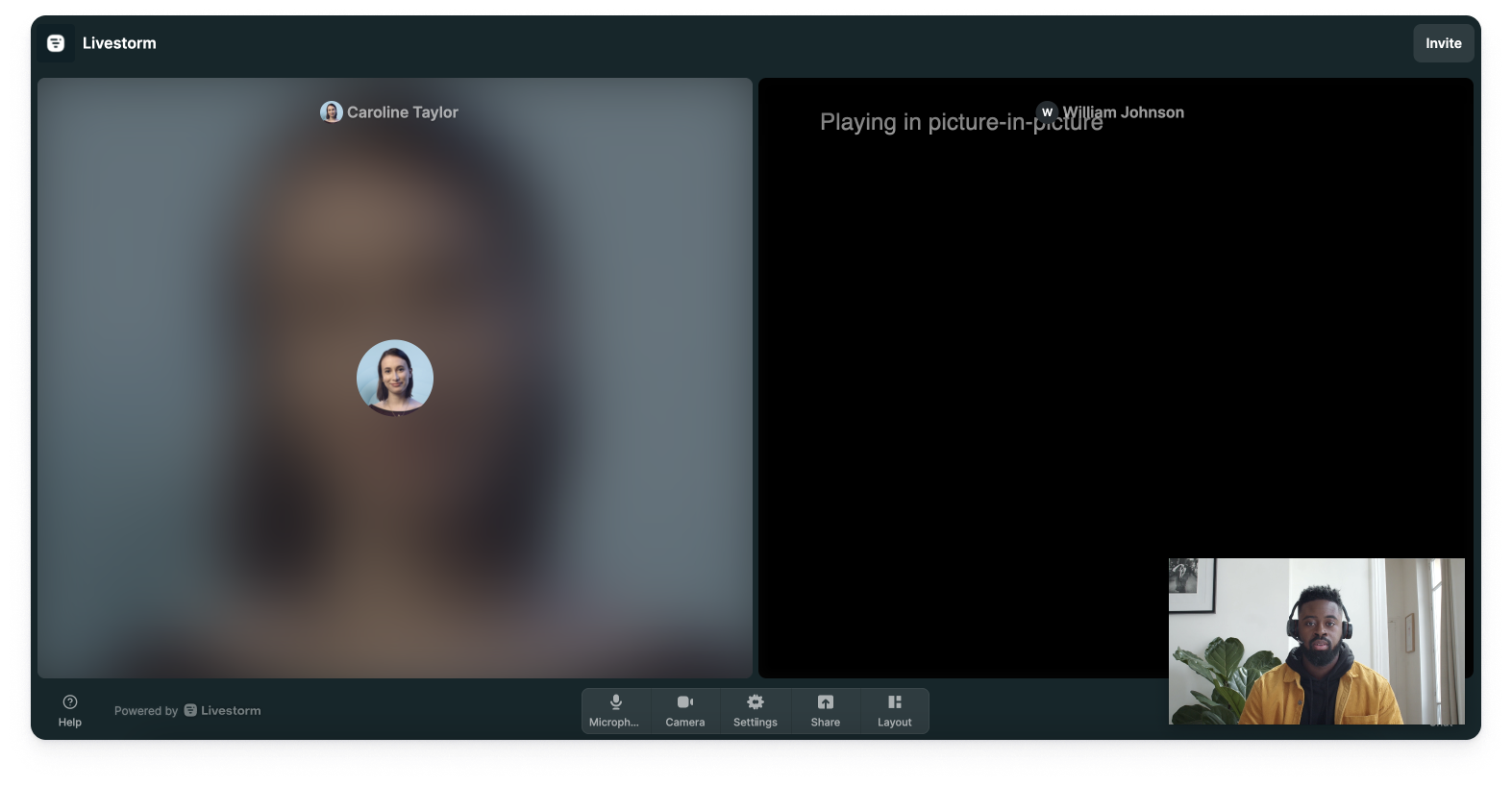The width and height of the screenshot is (1512, 786).
Task: Click the Livestorm logo icon in header
Action: pos(56,43)
